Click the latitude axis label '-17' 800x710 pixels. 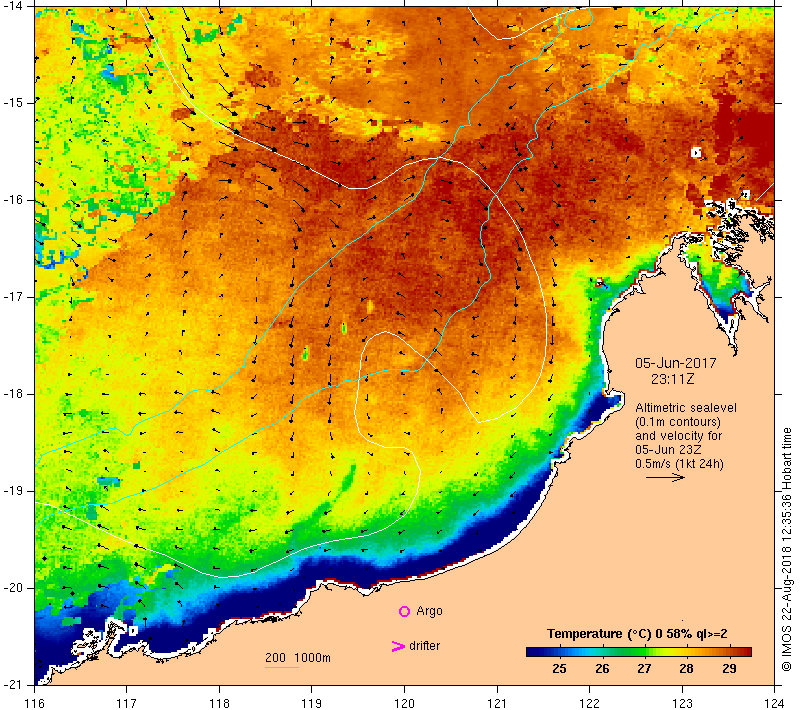click(12, 296)
